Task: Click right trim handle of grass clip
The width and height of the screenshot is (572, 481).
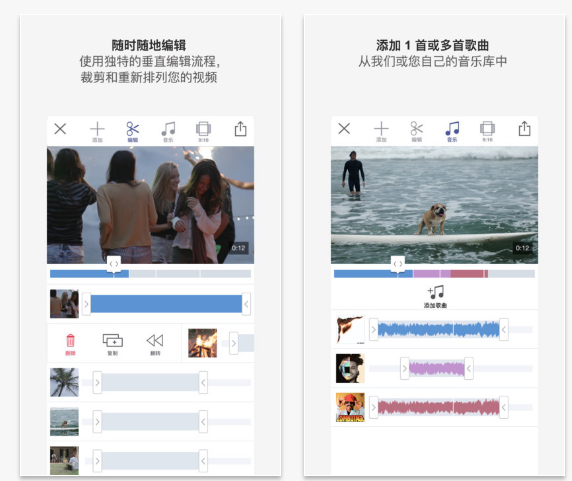Action: pyautogui.click(x=203, y=461)
